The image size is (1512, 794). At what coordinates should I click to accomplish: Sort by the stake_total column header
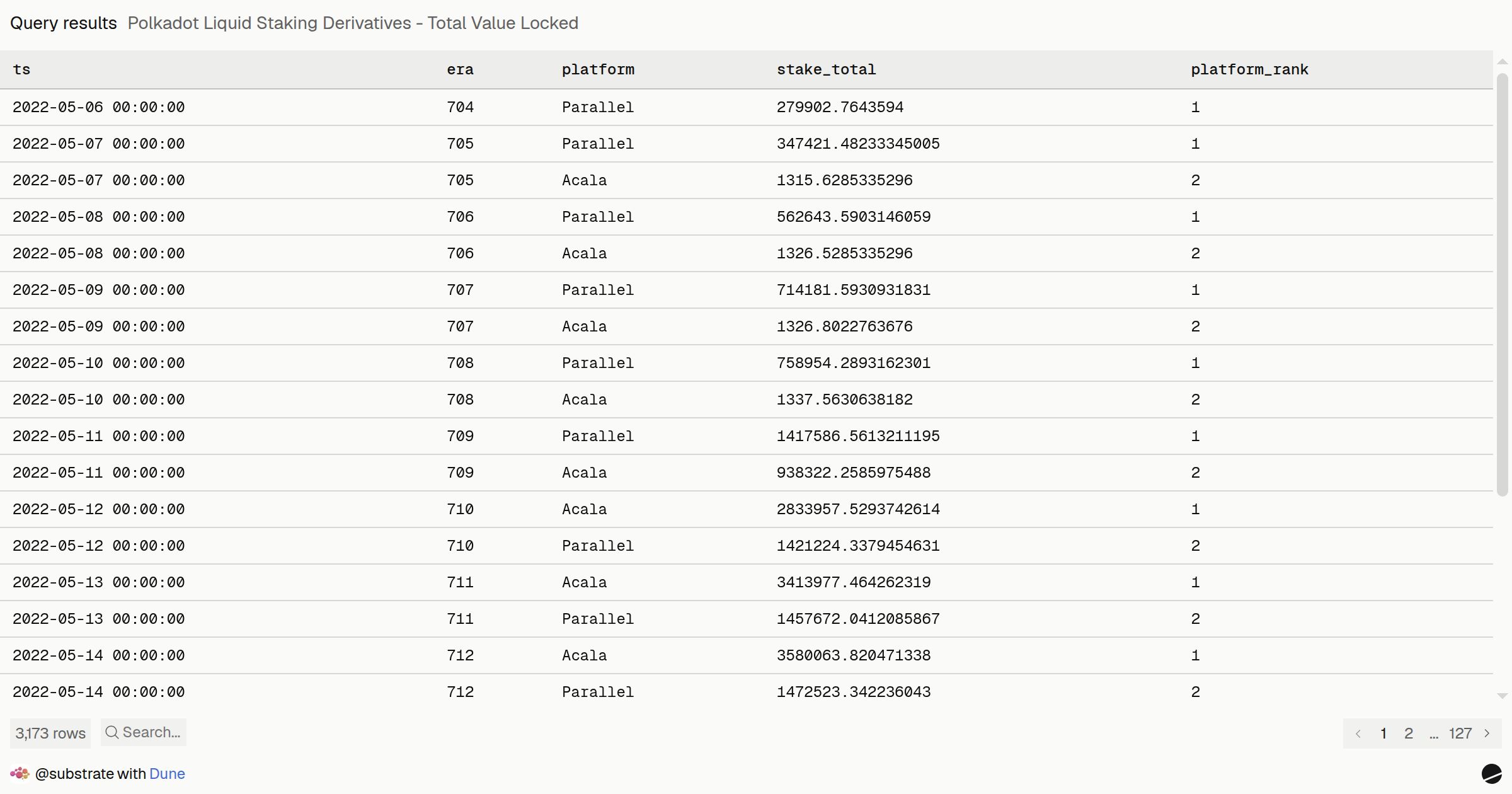coord(826,69)
